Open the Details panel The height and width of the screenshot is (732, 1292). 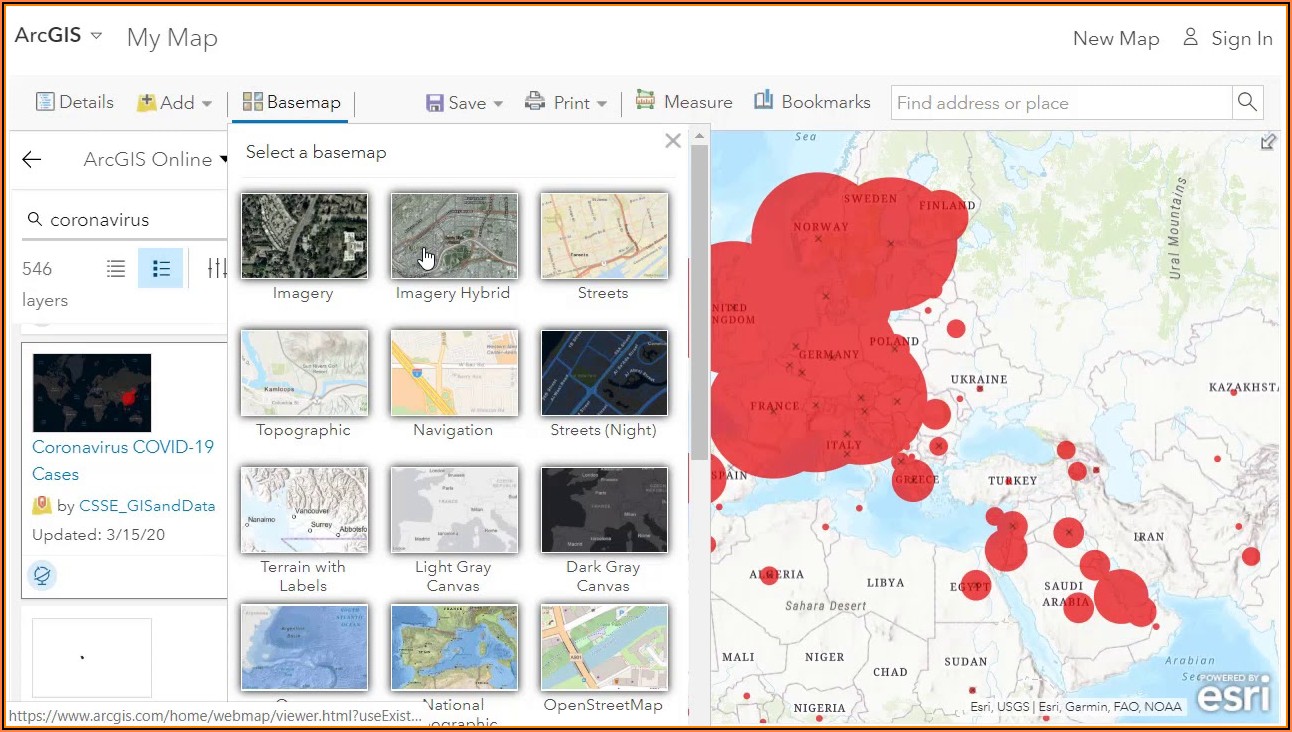[x=75, y=102]
